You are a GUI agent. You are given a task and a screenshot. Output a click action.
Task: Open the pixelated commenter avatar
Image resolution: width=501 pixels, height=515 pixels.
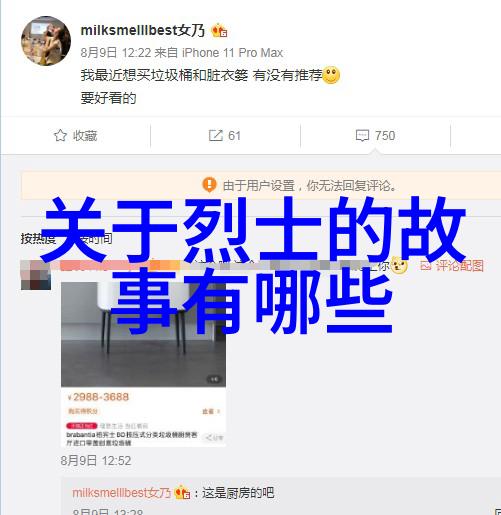pos(36,275)
